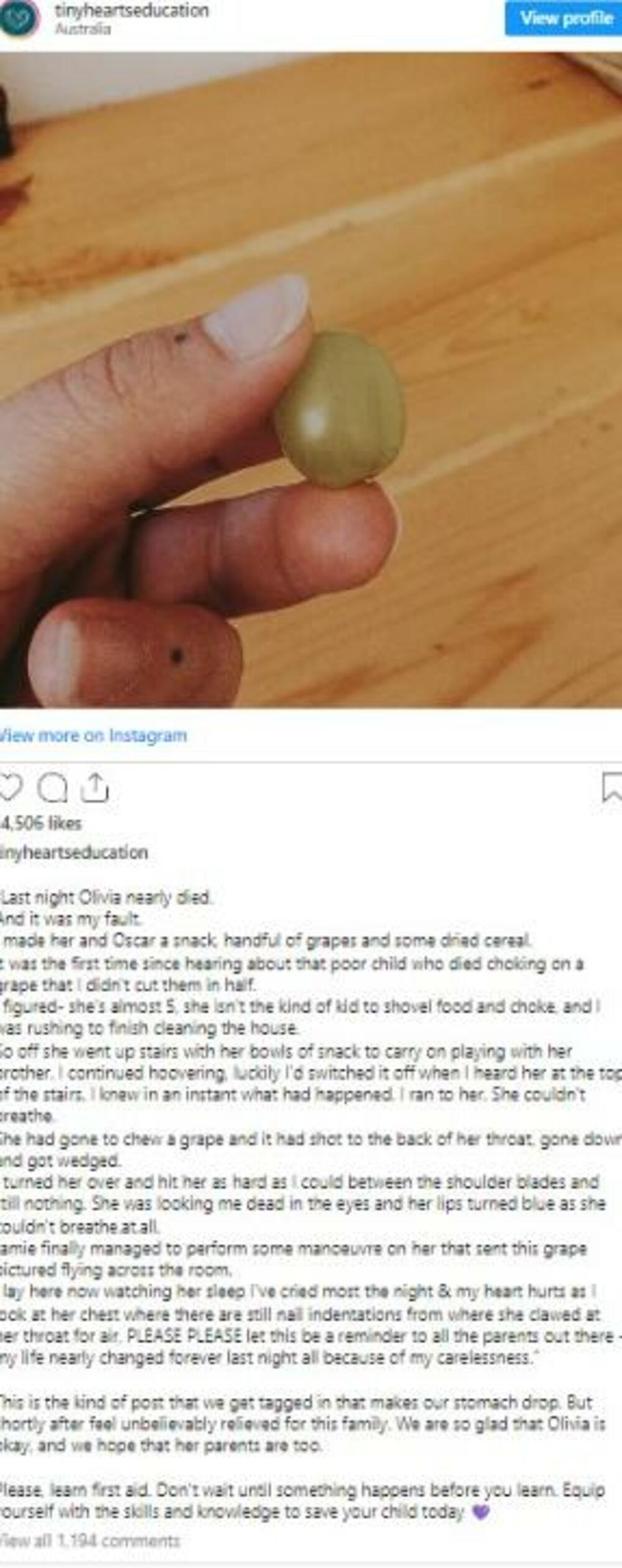
Task: Save post with the bookmark icon
Action: coord(613,787)
